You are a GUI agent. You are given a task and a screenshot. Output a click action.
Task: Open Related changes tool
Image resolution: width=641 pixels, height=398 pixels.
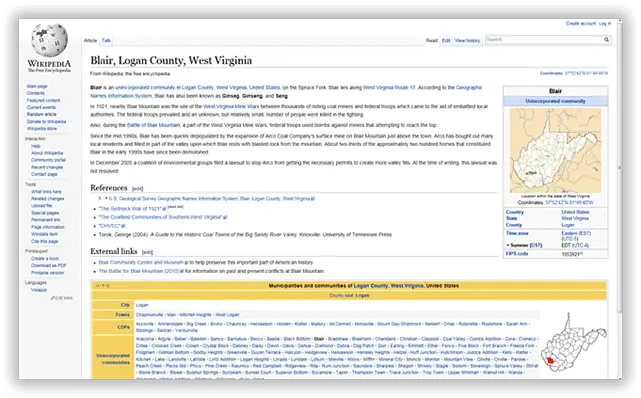point(48,199)
